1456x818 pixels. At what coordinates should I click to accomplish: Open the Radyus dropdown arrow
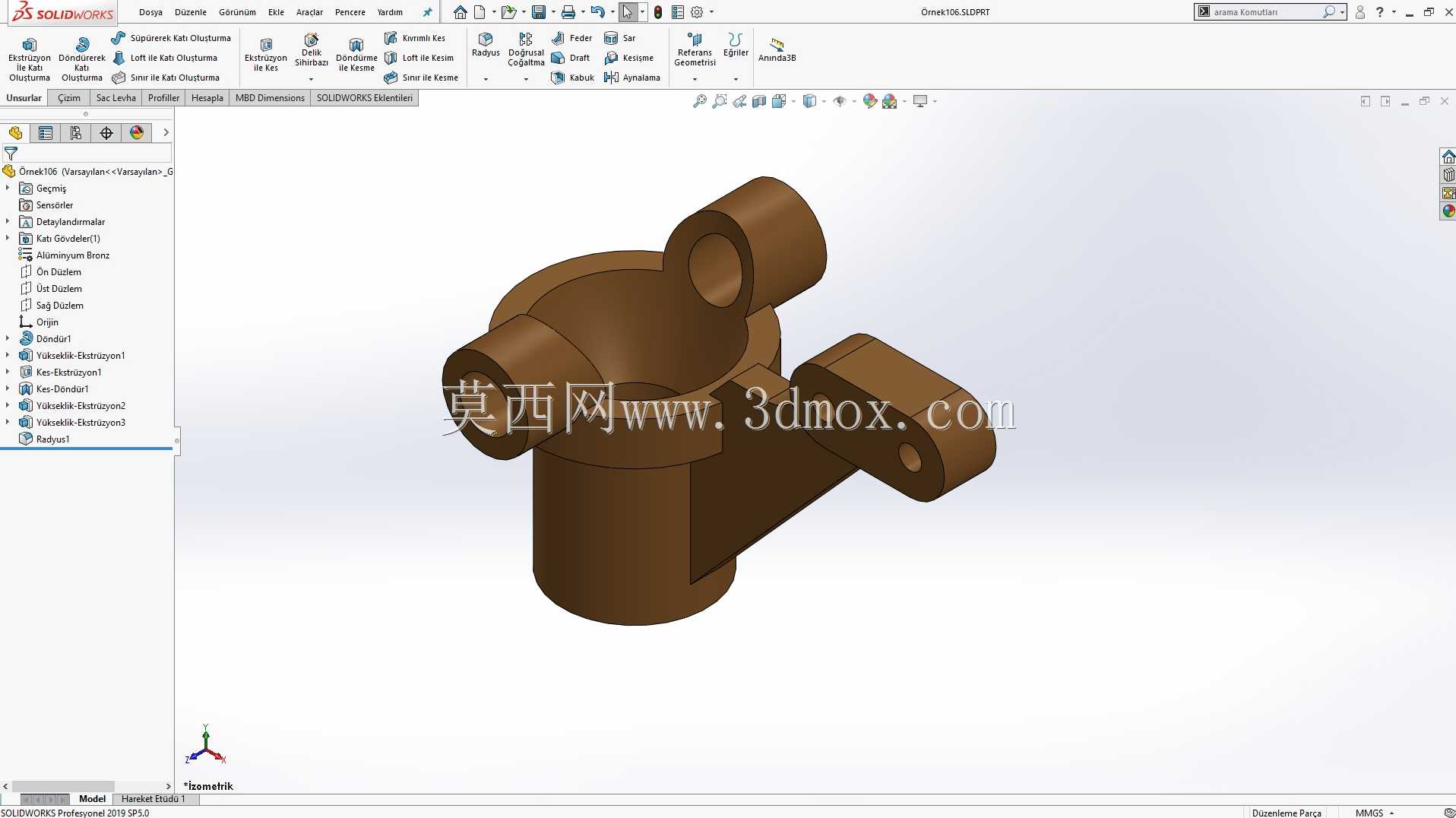coord(486,79)
